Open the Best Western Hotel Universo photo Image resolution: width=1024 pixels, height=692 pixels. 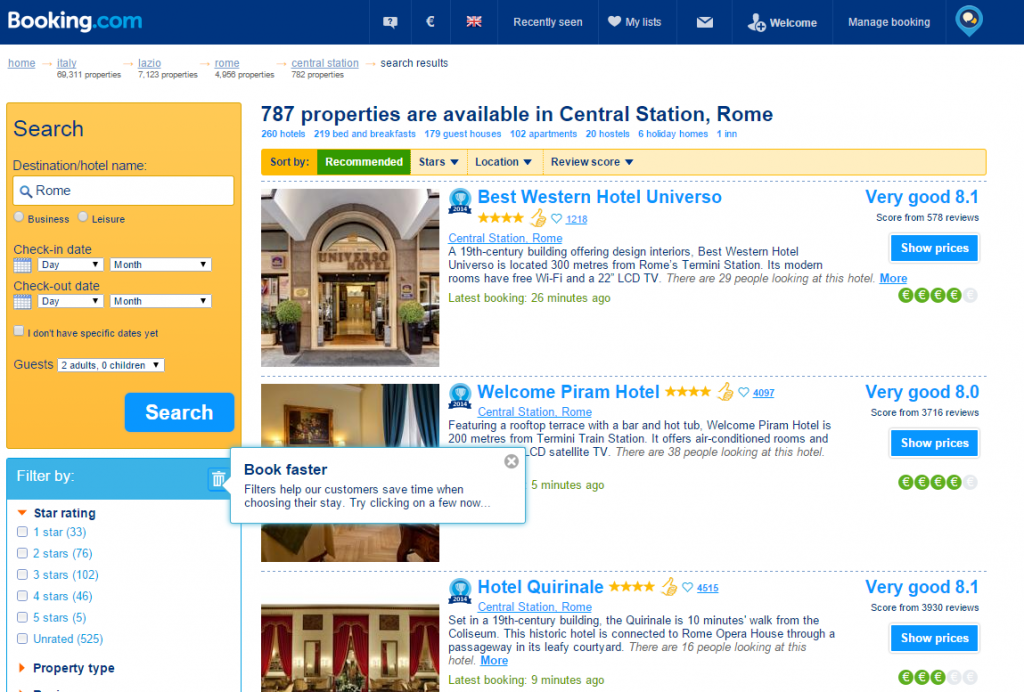[x=350, y=278]
